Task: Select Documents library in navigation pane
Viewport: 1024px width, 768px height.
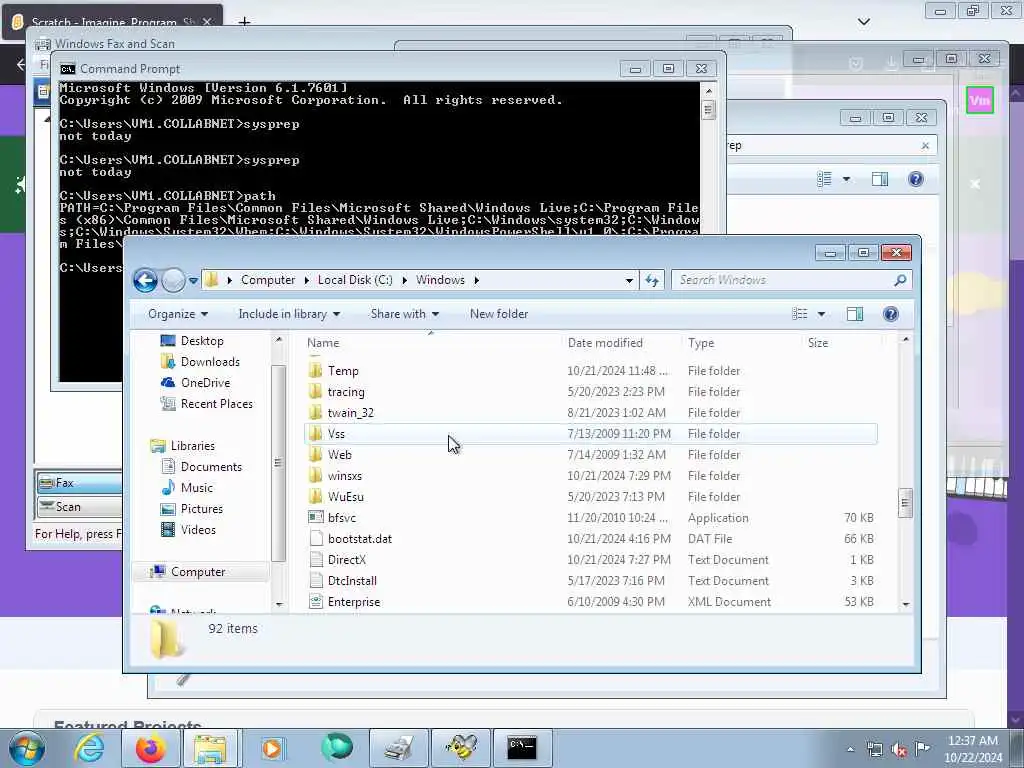Action: tap(211, 467)
